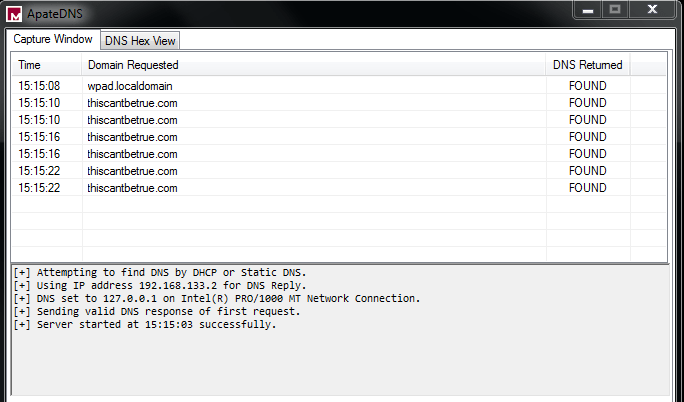The height and width of the screenshot is (402, 684).
Task: Select the wpad.localdomain request row
Action: (x=130, y=86)
